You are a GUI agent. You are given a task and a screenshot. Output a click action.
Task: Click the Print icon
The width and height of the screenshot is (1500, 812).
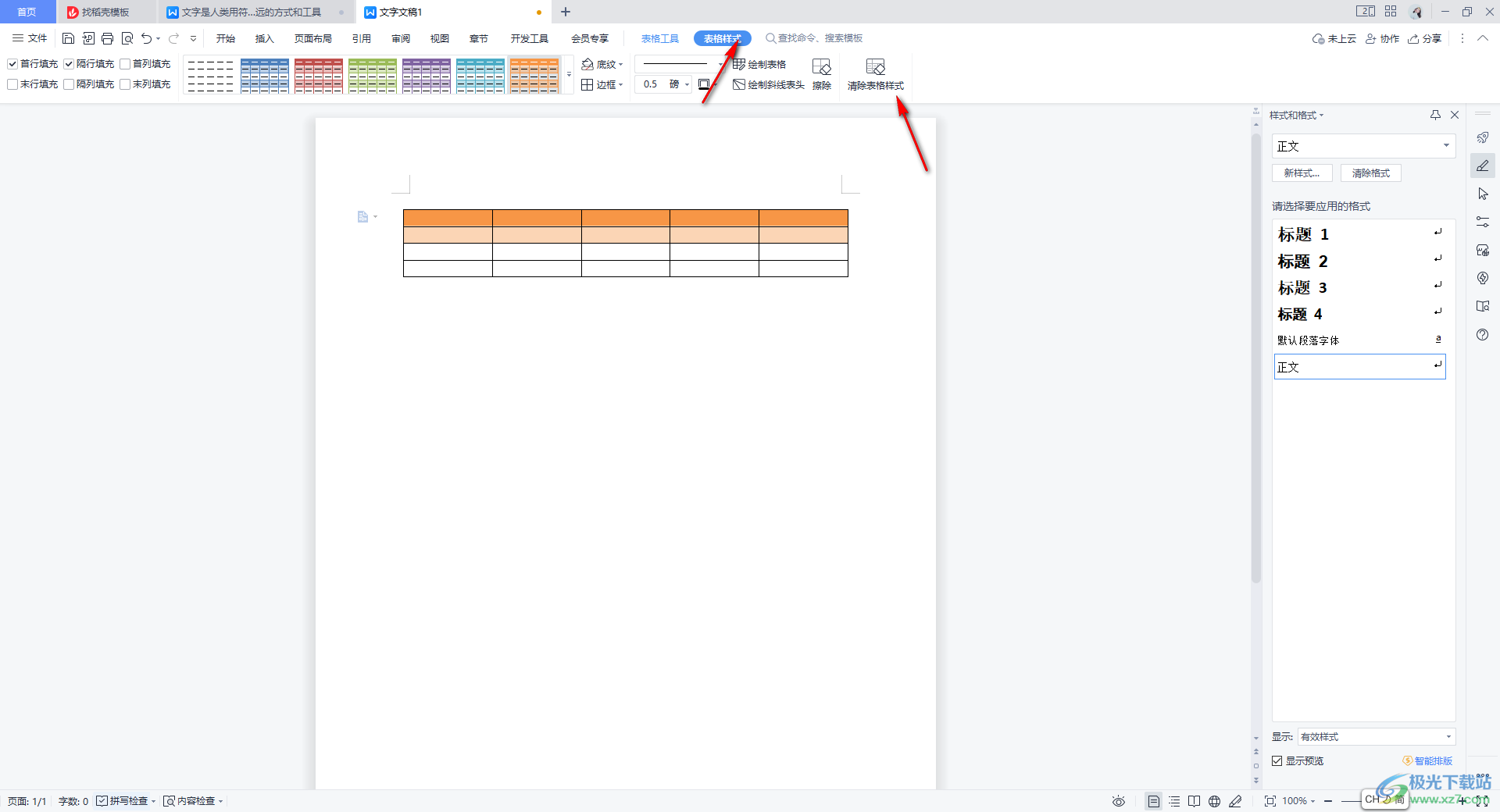tap(107, 38)
